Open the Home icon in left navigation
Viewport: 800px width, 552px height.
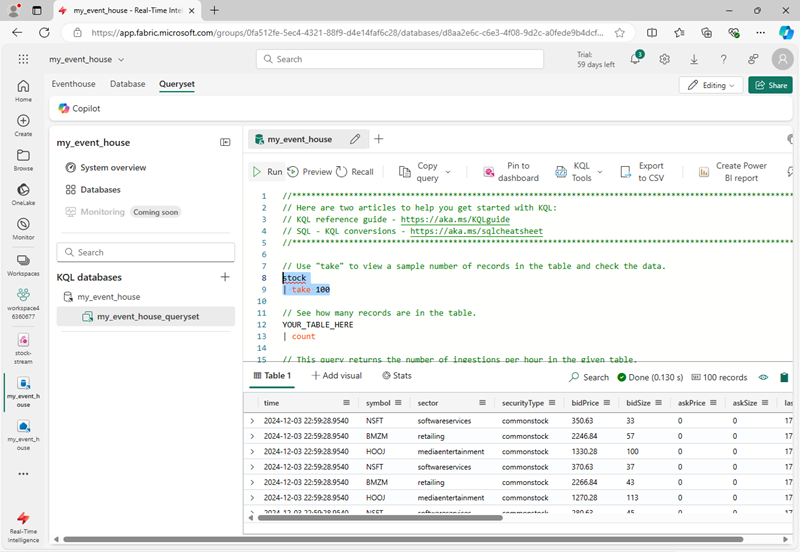(23, 91)
